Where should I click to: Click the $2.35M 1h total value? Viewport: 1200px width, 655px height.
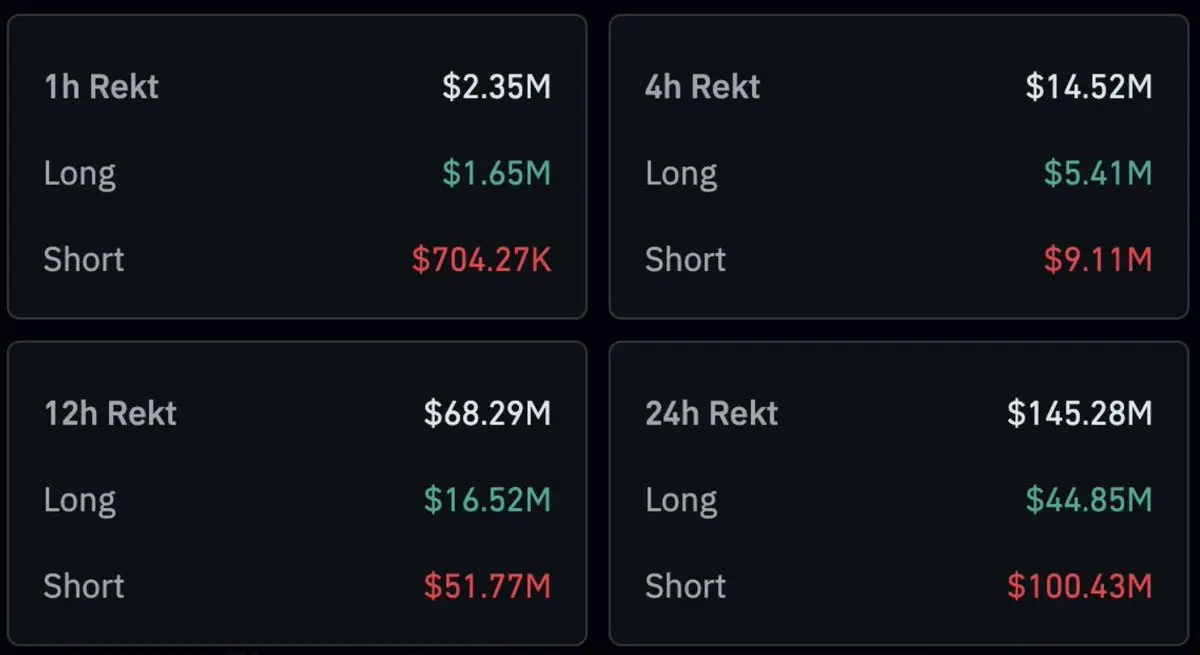click(x=496, y=87)
